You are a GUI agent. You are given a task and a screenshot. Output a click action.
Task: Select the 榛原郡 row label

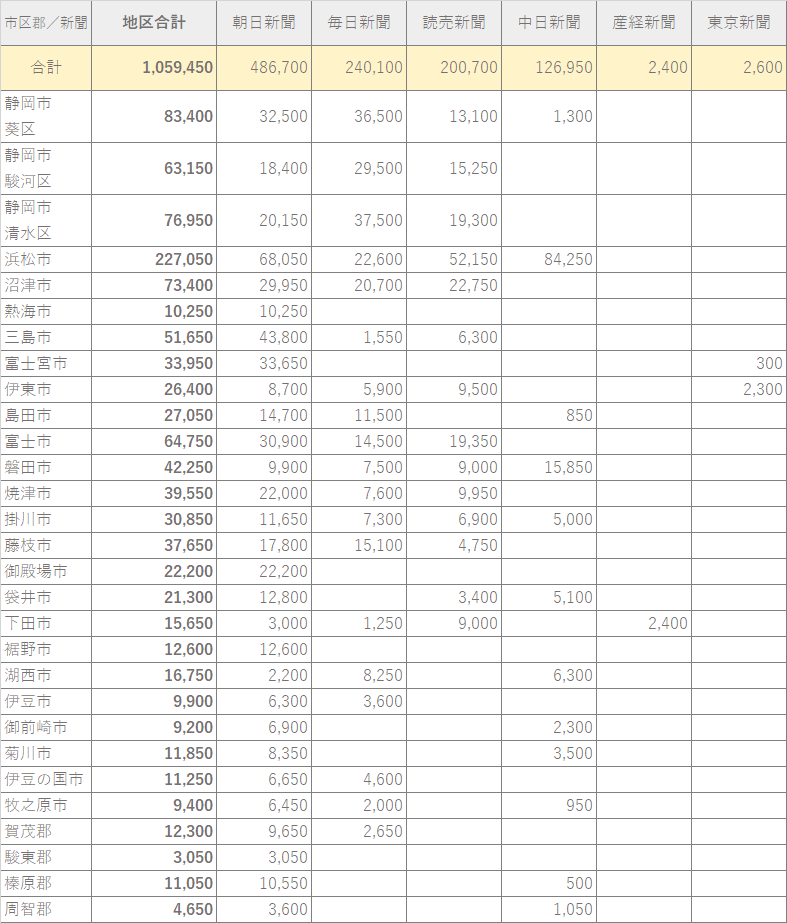[46, 884]
